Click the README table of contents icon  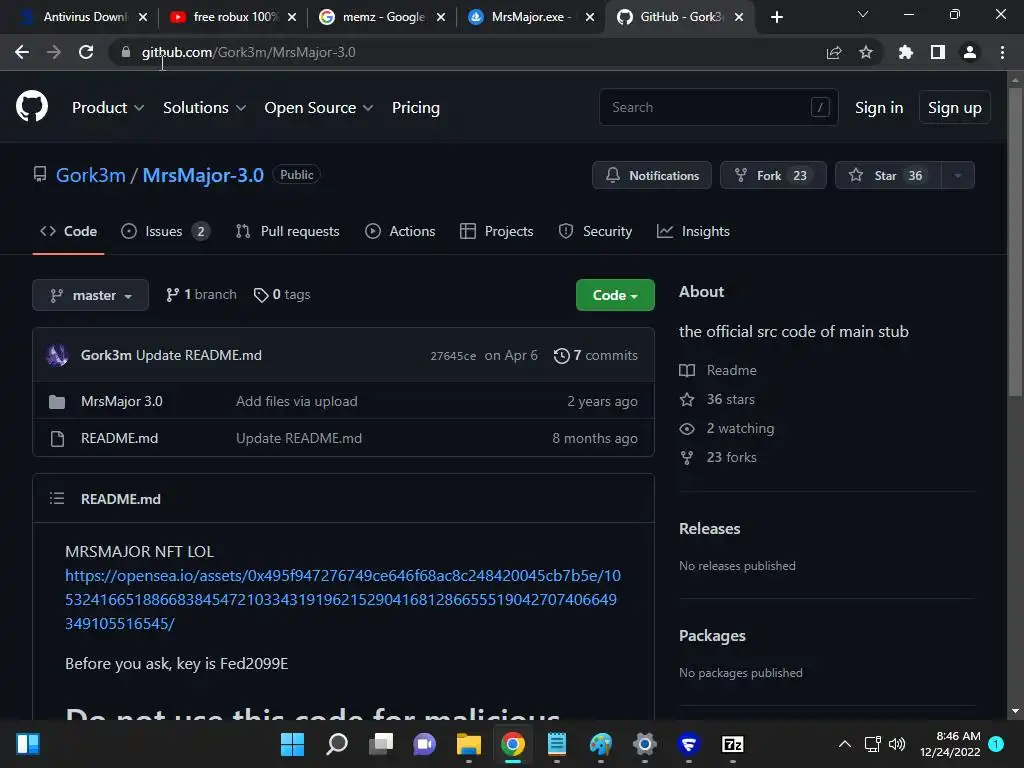[57, 499]
